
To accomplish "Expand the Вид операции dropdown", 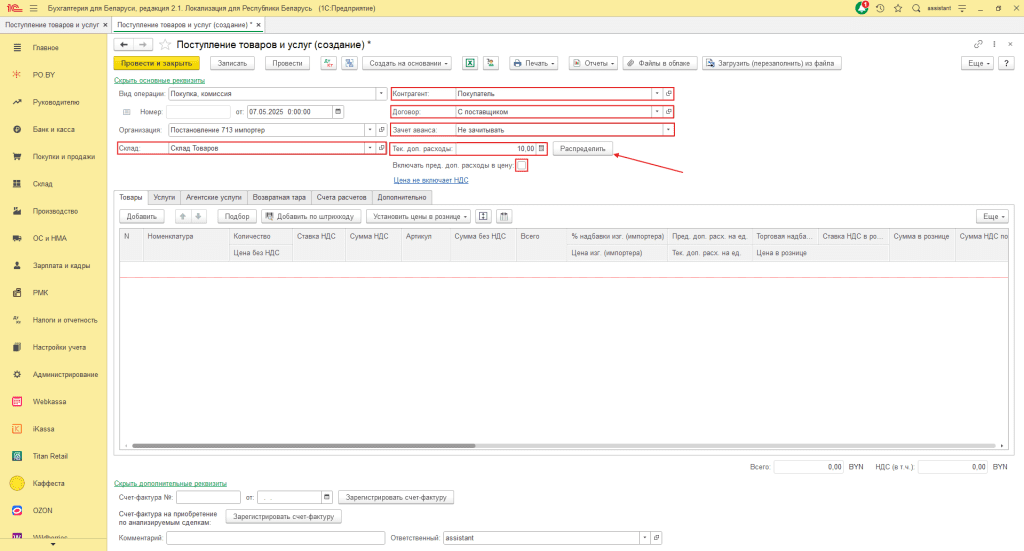I will point(381,93).
